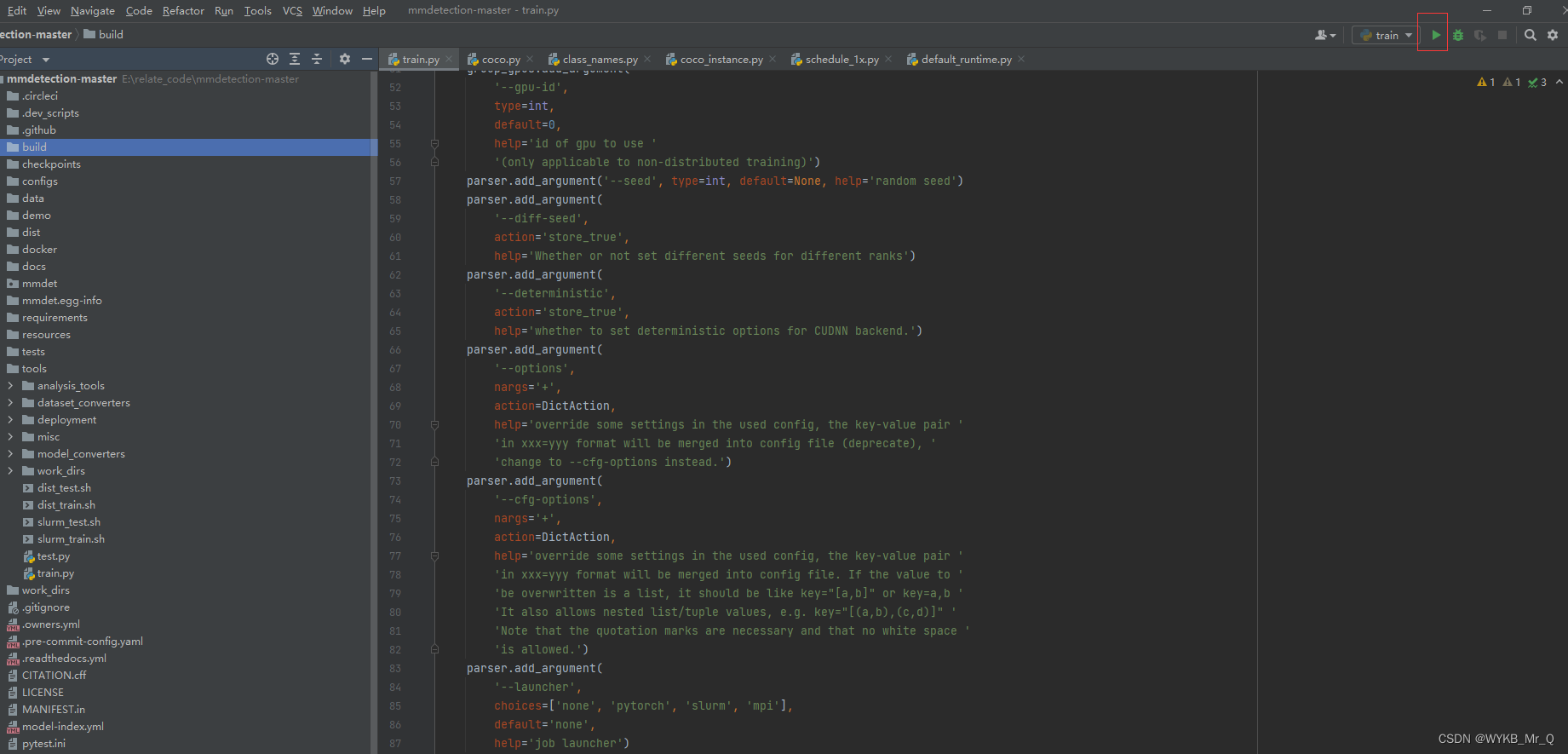Open the VCS menu

coord(292,10)
